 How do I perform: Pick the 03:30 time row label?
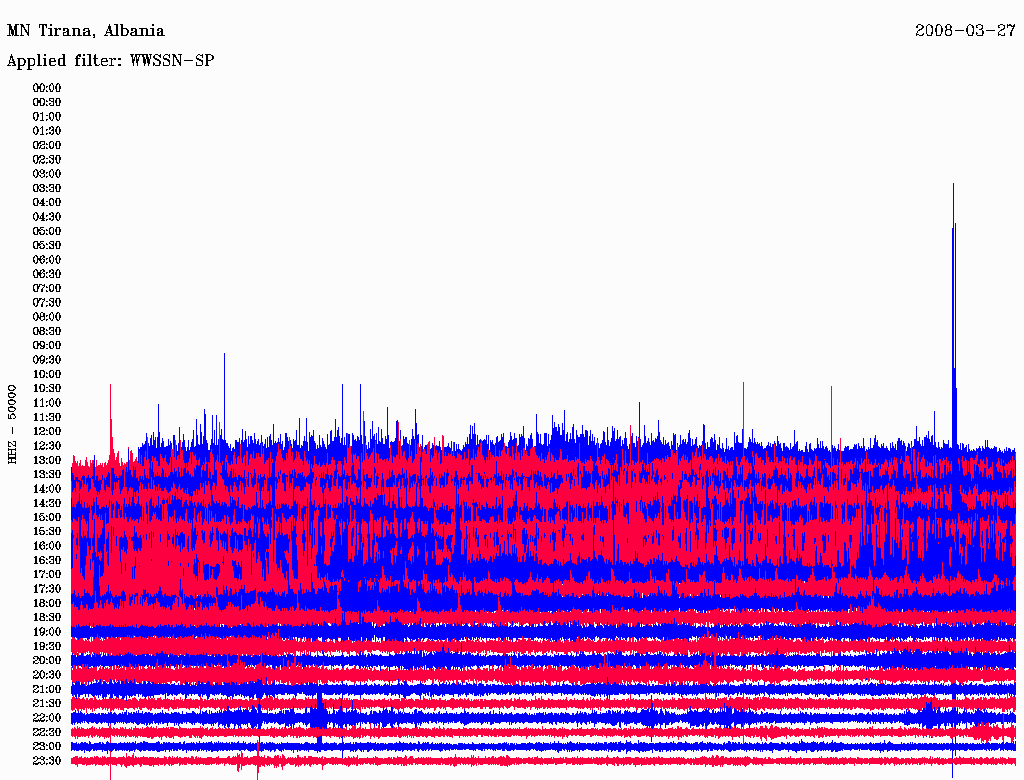click(x=47, y=188)
